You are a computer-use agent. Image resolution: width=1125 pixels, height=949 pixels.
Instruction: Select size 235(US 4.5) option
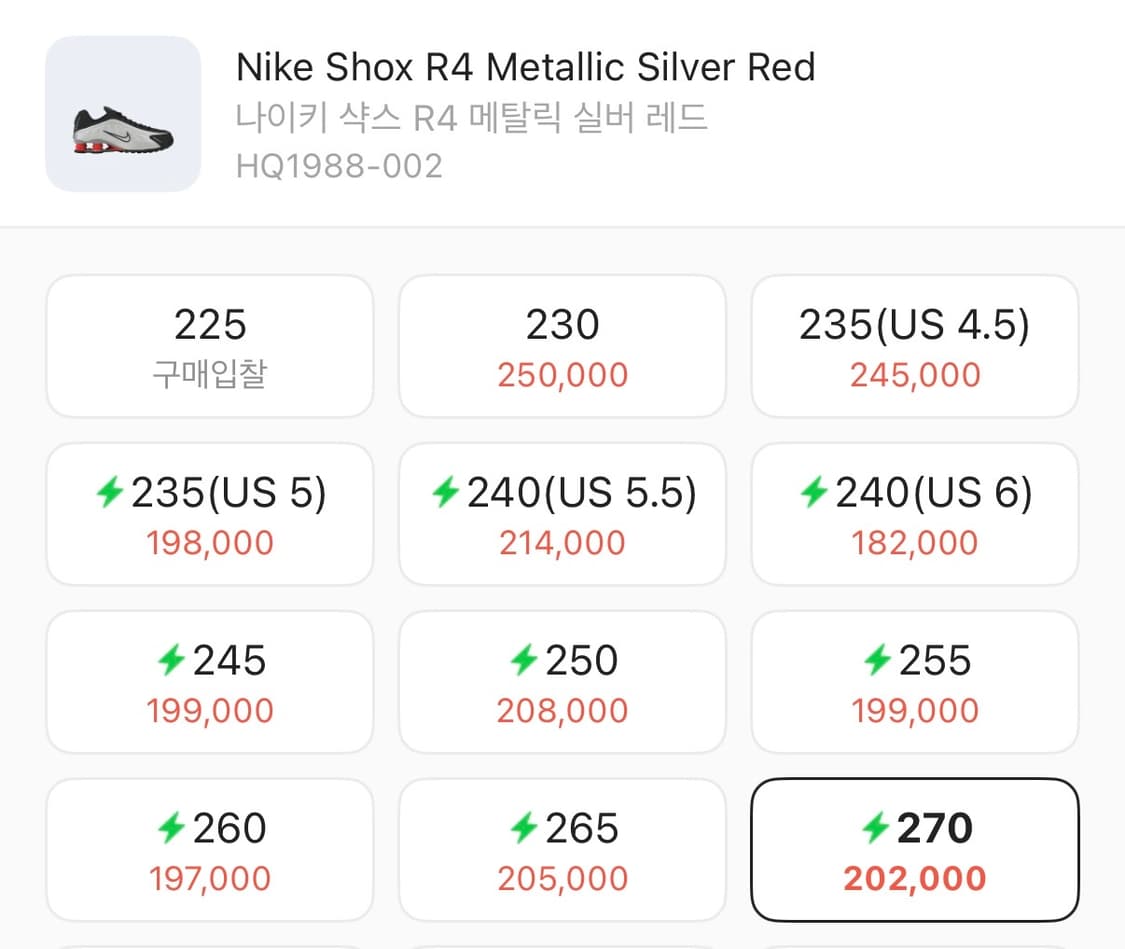(x=914, y=346)
